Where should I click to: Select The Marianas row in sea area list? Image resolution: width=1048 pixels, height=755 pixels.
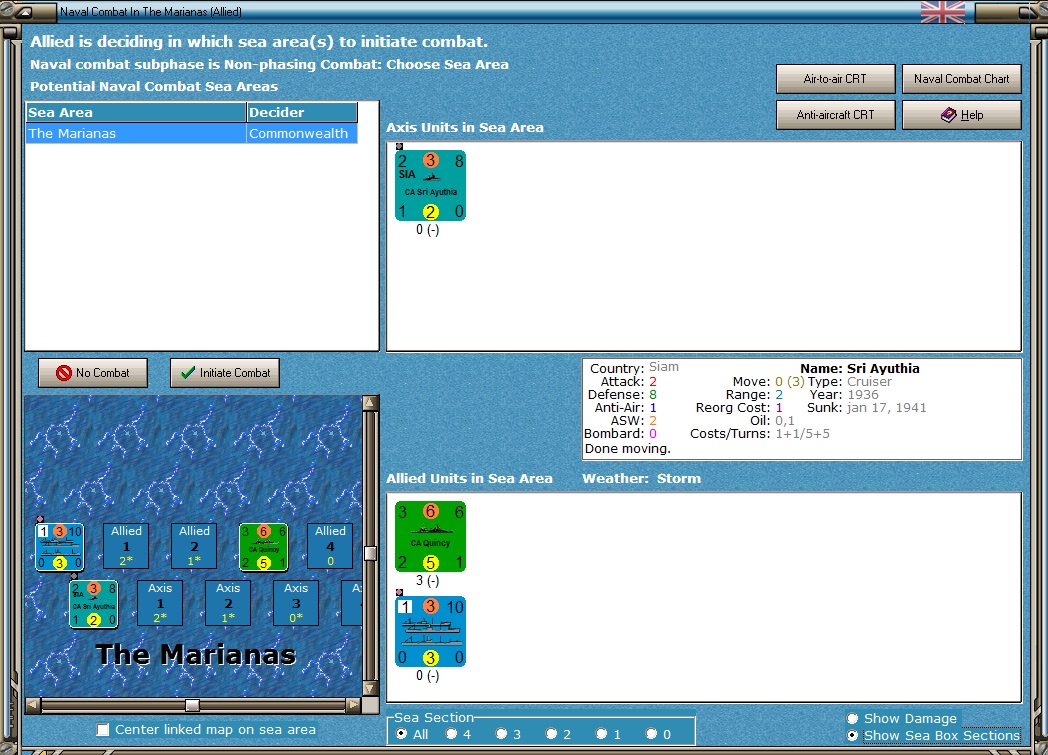tap(192, 134)
